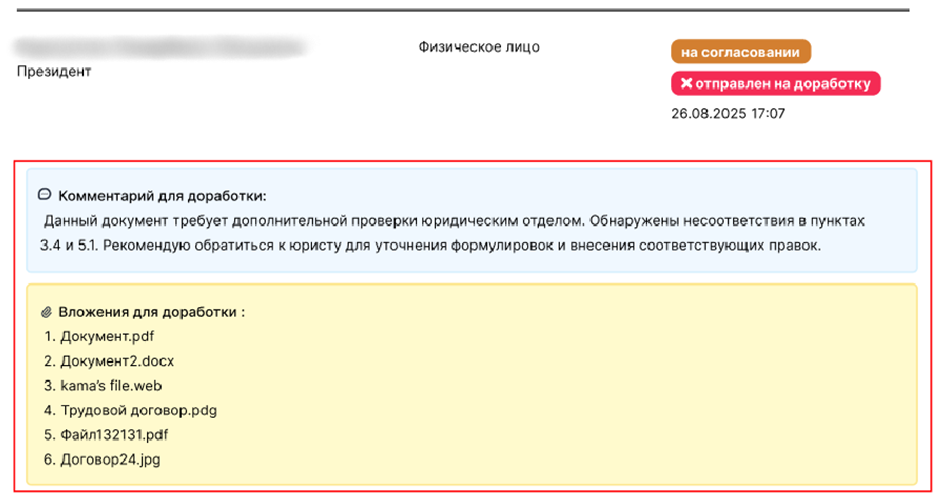Image resolution: width=940 pixels, height=504 pixels.
Task: Click the "Комментарий для доработки" heading
Action: [162, 195]
